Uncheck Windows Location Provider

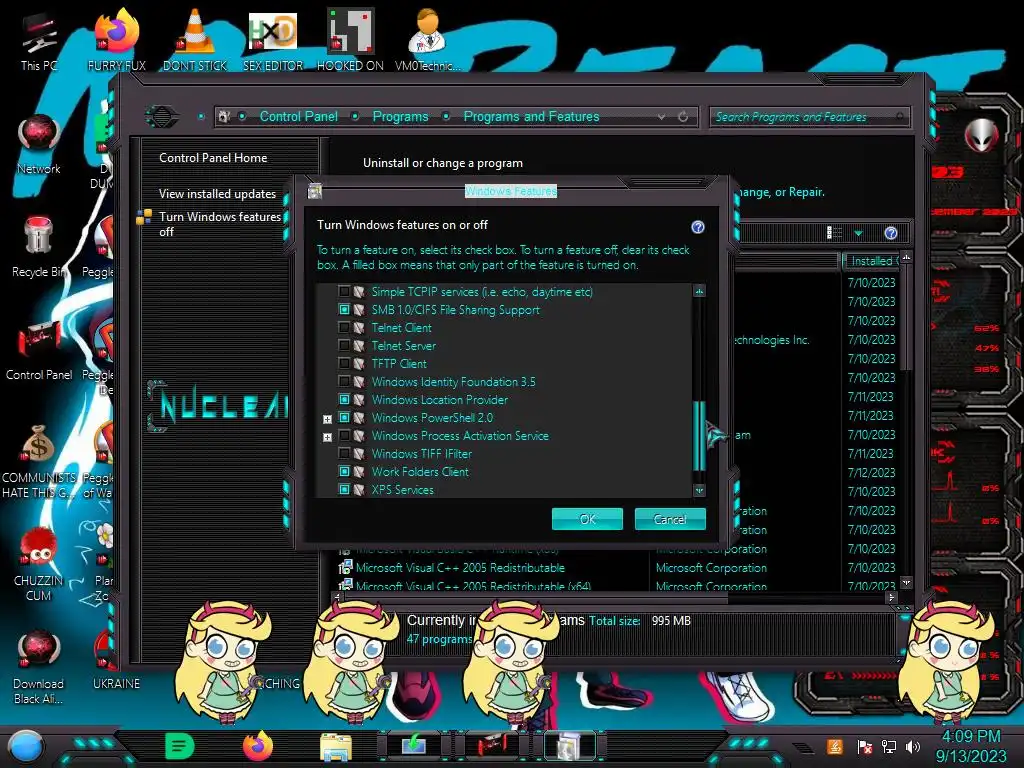click(344, 400)
